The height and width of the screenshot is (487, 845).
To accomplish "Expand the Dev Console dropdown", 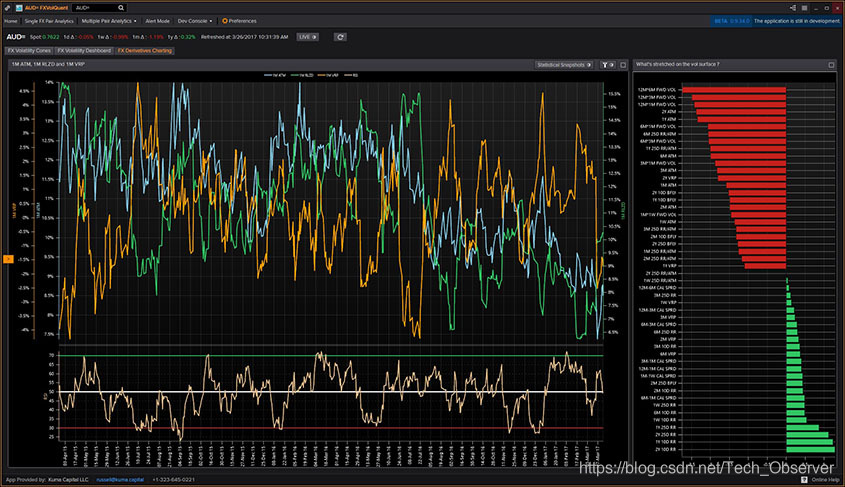I will [x=195, y=21].
